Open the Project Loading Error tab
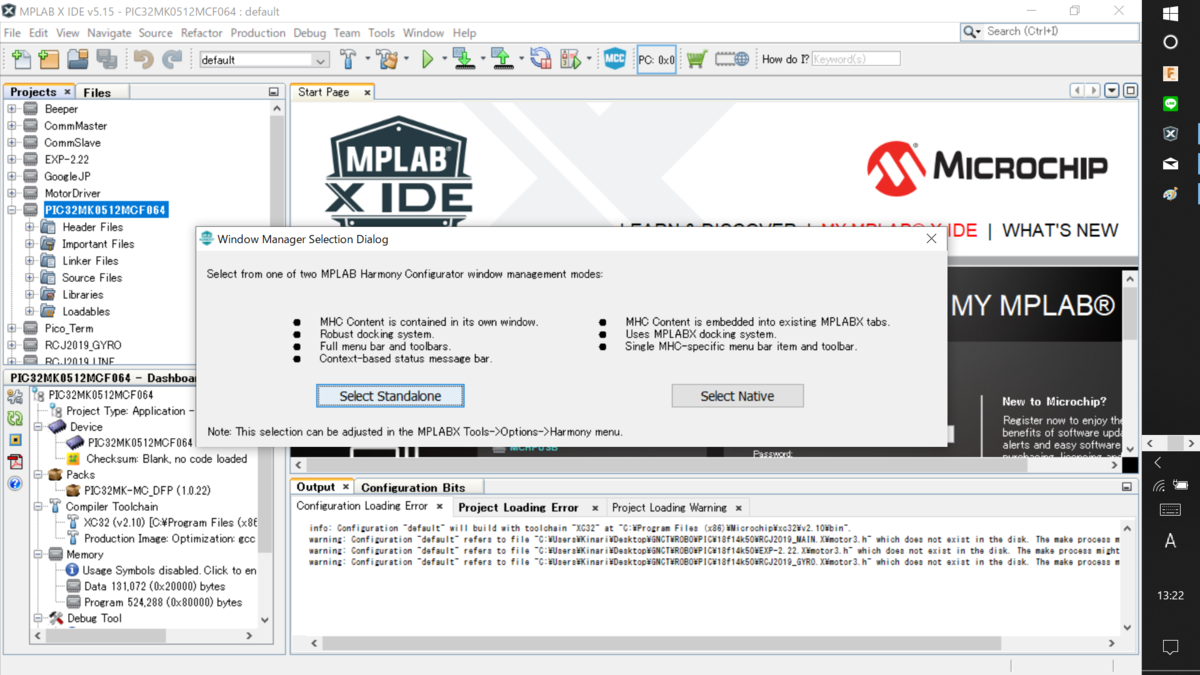Image resolution: width=1200 pixels, height=675 pixels. click(x=518, y=507)
